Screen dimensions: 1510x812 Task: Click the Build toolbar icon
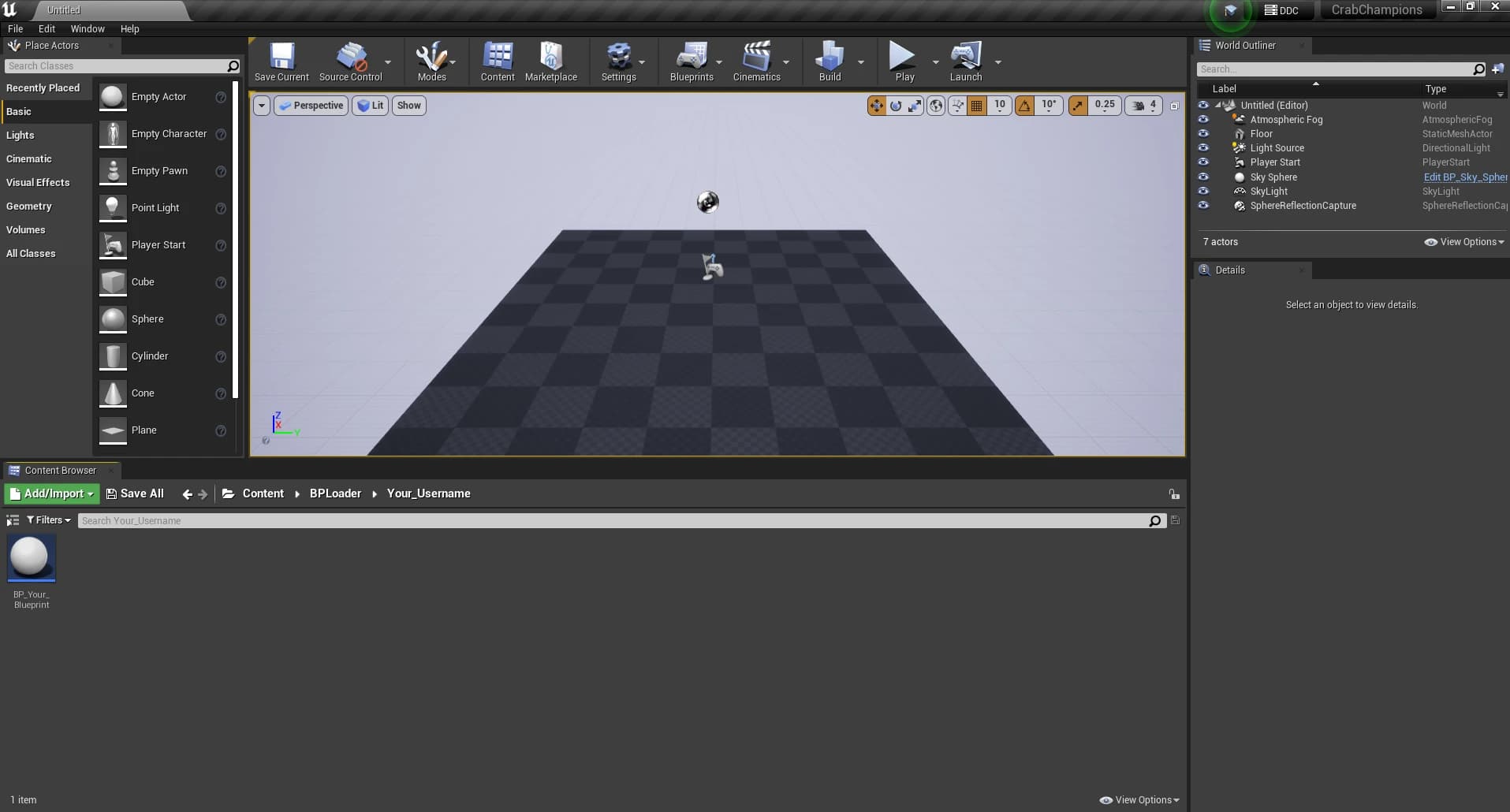pyautogui.click(x=830, y=61)
